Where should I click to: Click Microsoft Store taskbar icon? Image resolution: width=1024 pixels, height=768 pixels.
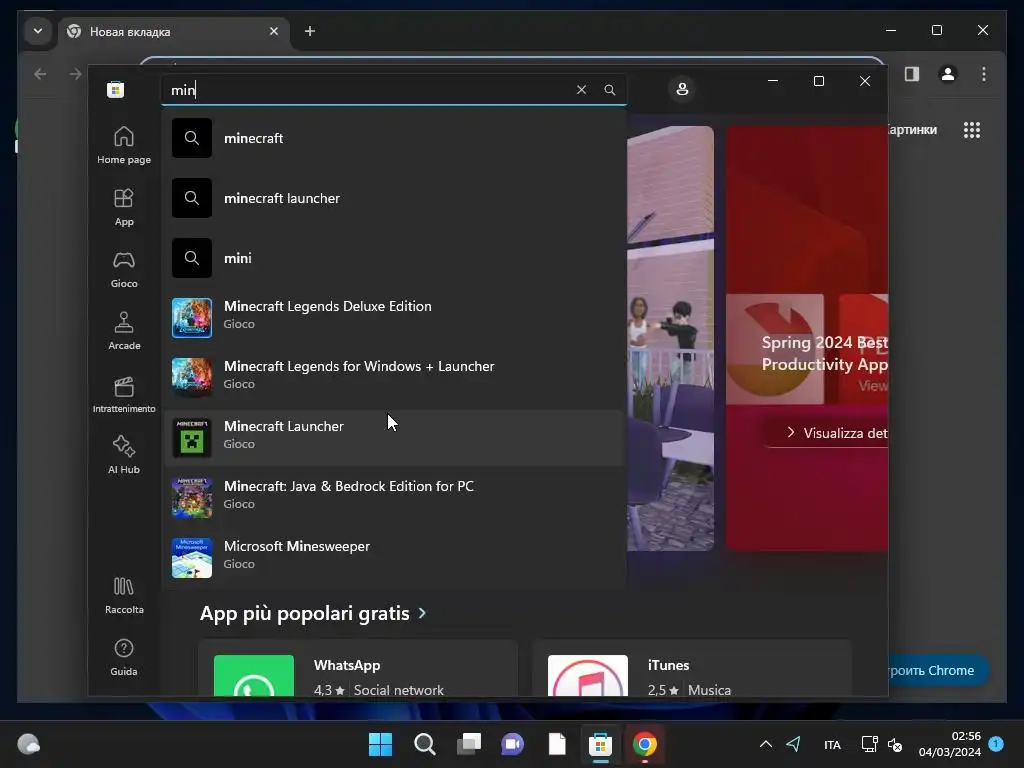coord(600,744)
